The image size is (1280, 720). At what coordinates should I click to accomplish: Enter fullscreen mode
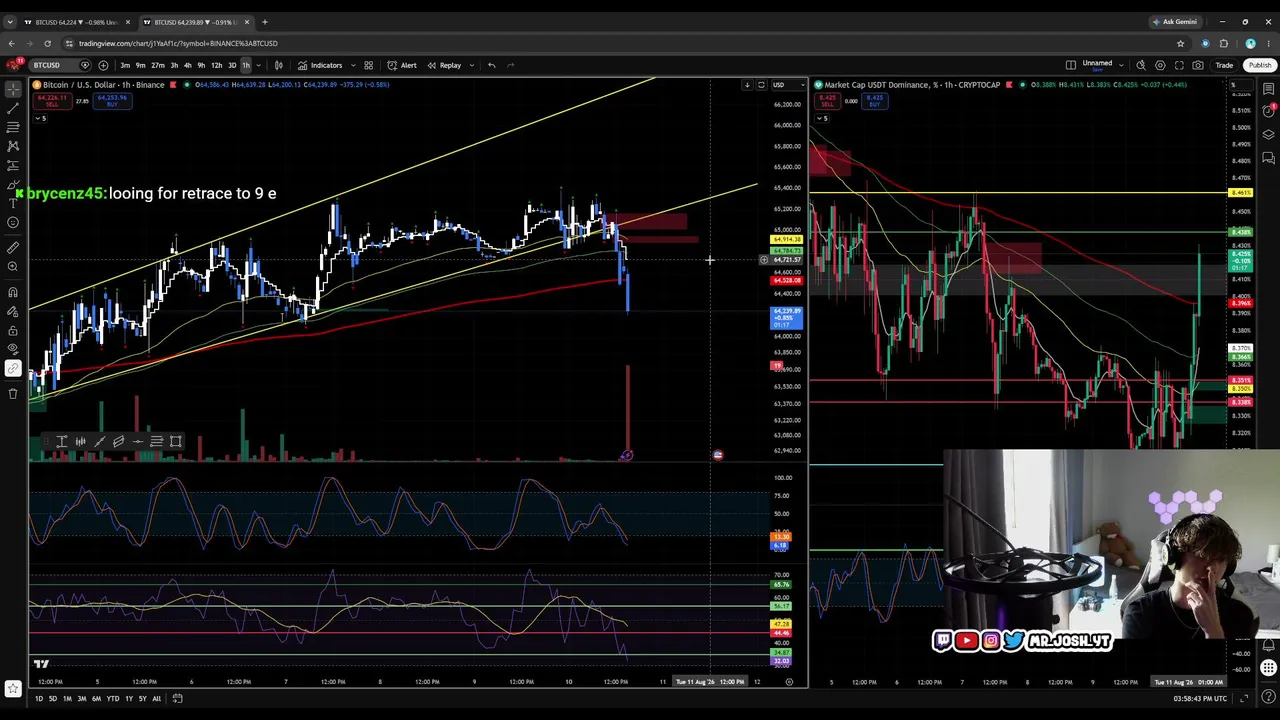point(1179,65)
